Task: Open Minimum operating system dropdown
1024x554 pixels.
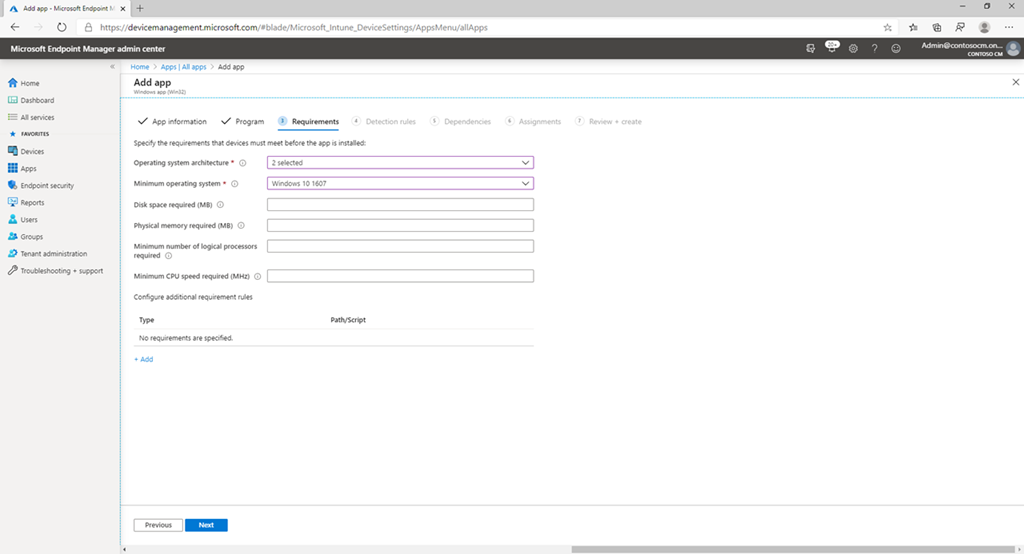Action: pyautogui.click(x=400, y=183)
